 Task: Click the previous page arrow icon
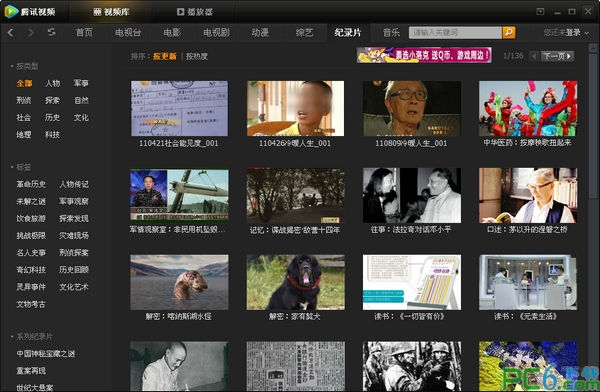click(534, 56)
